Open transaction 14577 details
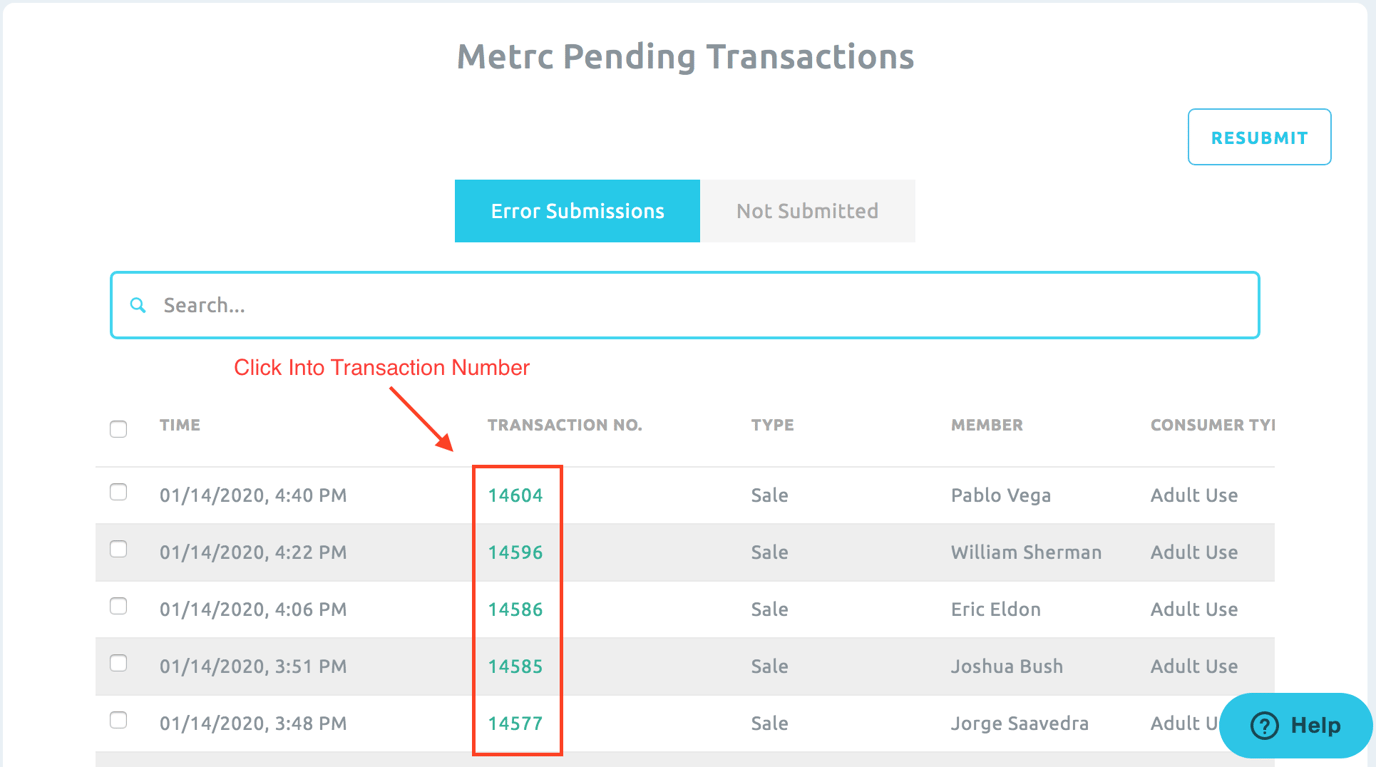 (517, 722)
